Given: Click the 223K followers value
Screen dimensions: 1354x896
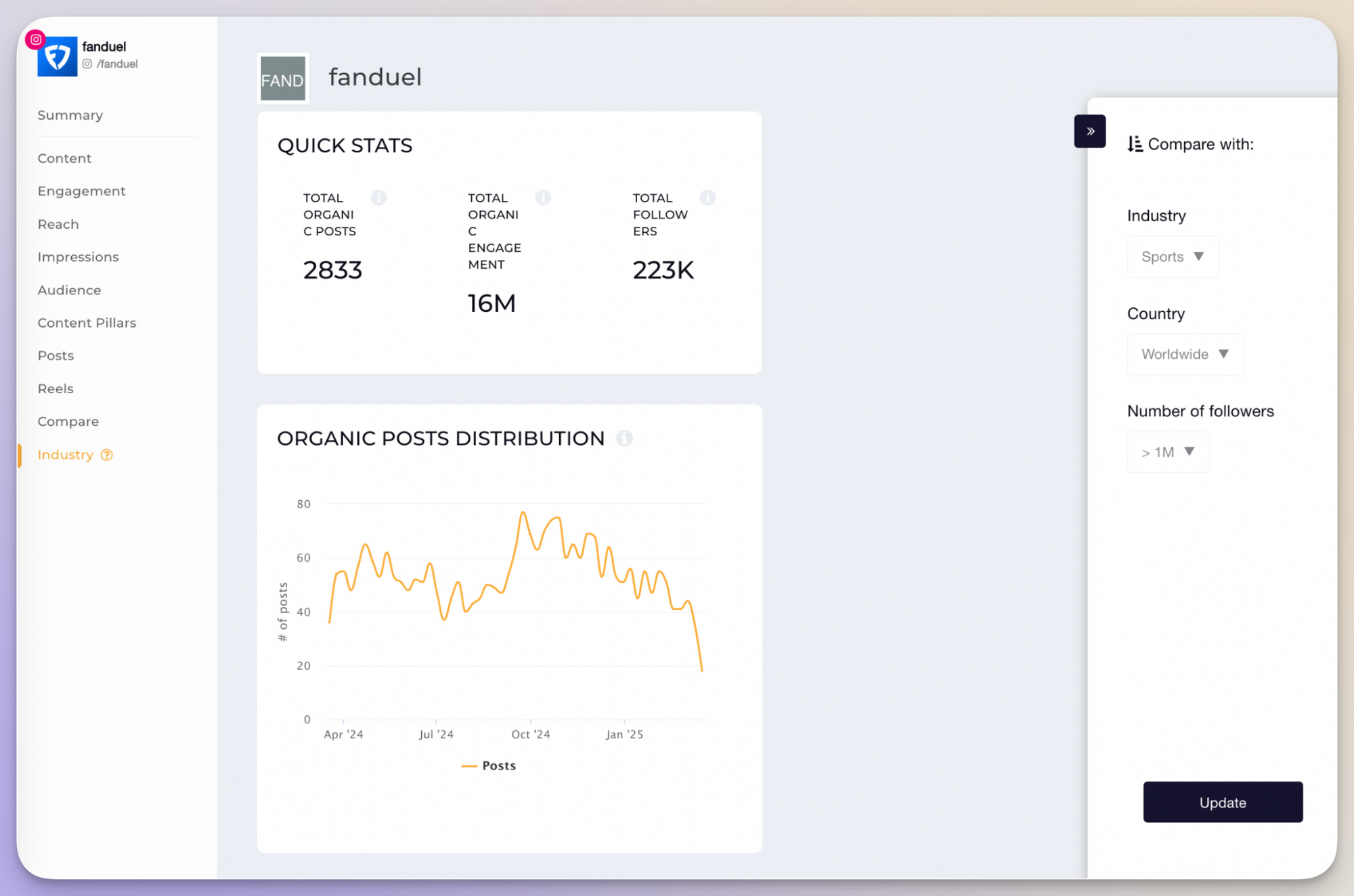Looking at the screenshot, I should (x=663, y=271).
